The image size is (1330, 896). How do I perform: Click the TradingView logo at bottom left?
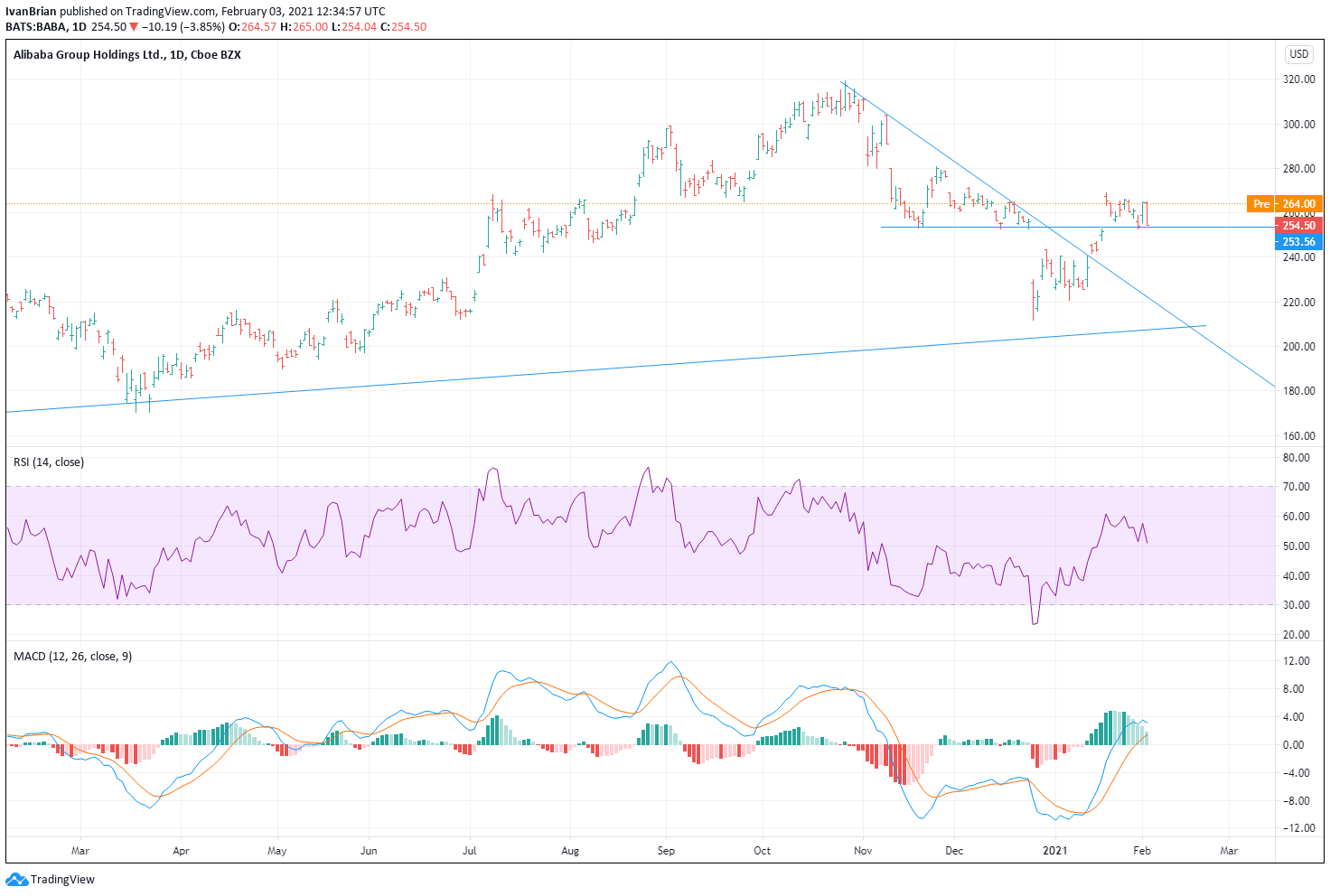[x=50, y=879]
